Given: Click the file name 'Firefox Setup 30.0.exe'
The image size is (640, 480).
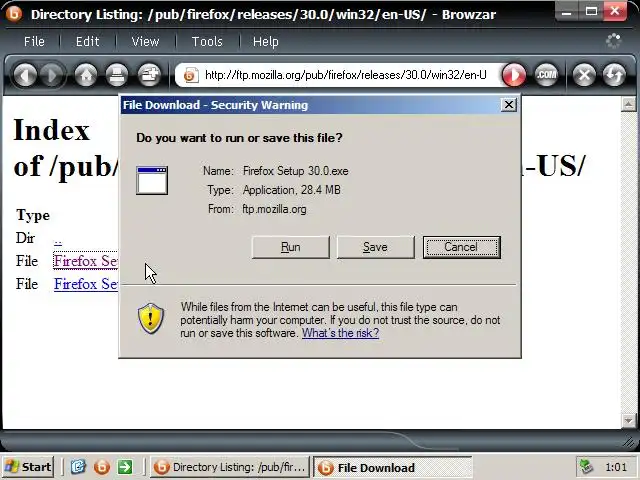Looking at the screenshot, I should click(x=296, y=171).
